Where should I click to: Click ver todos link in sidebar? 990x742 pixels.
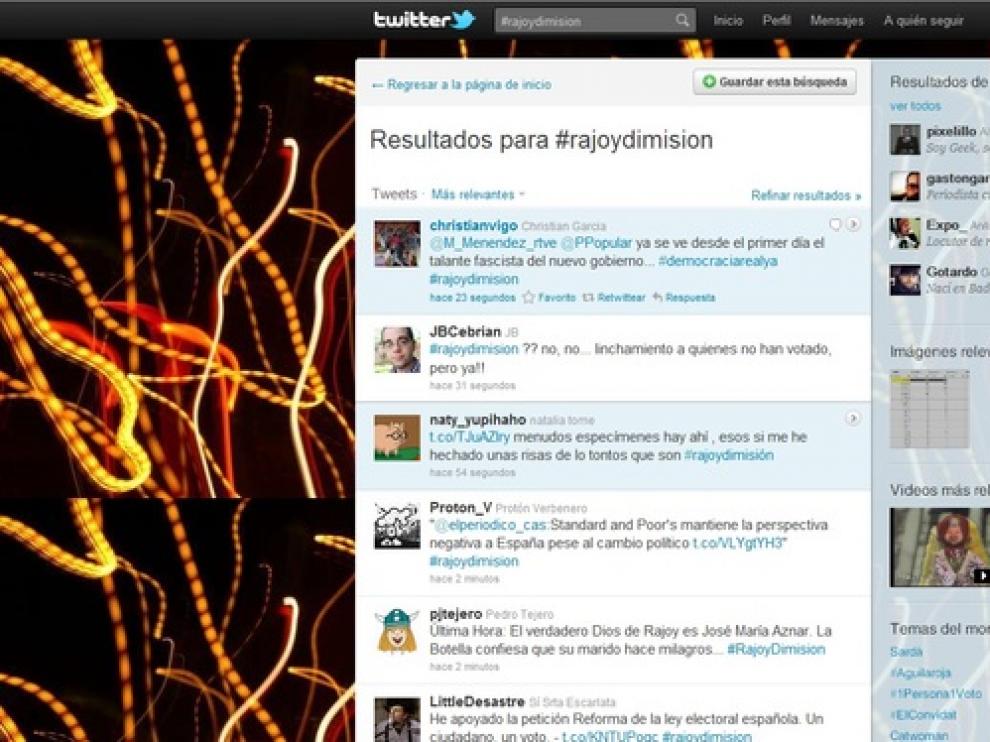(915, 106)
